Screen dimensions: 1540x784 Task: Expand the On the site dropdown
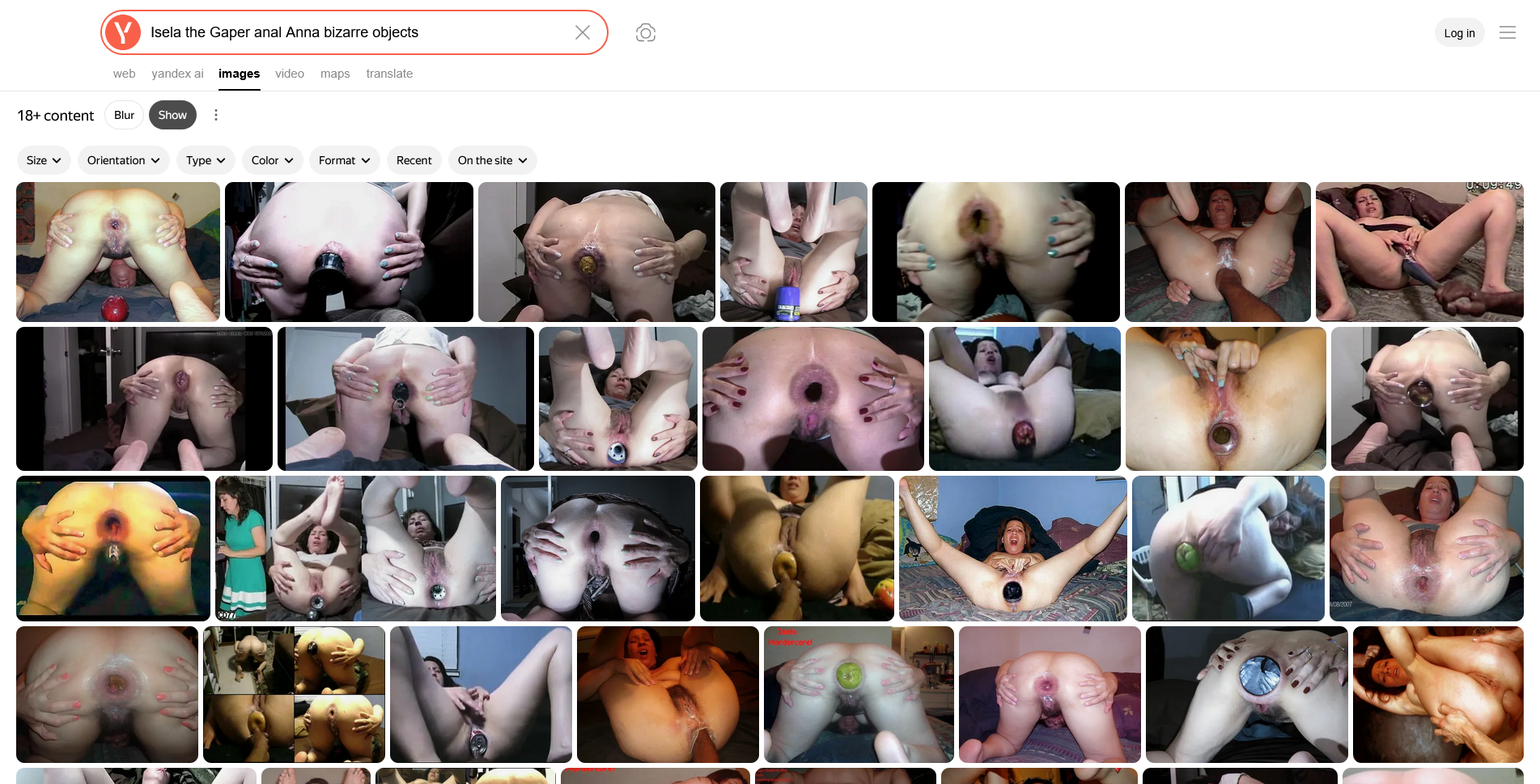492,160
